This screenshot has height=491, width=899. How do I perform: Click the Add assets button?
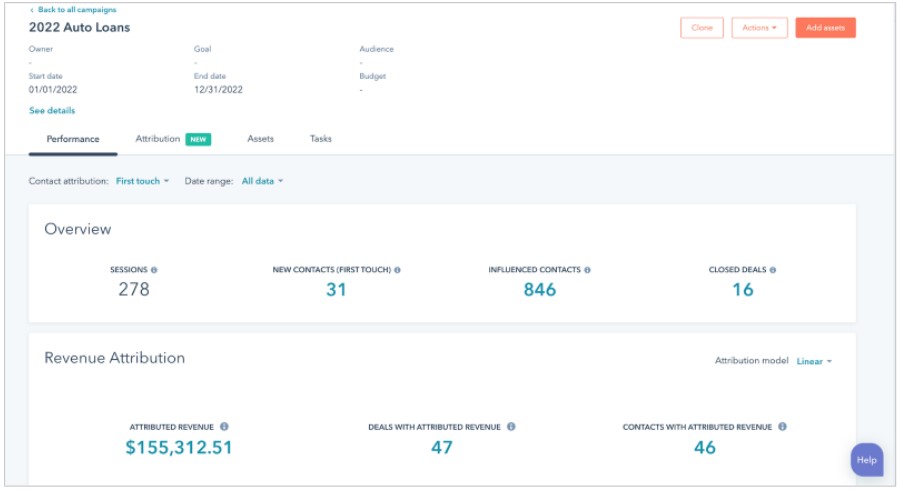825,28
